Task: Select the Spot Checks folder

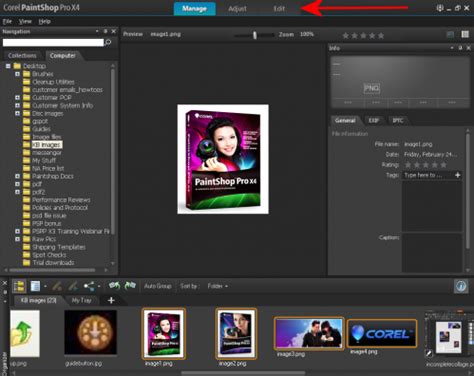Action: pos(49,255)
